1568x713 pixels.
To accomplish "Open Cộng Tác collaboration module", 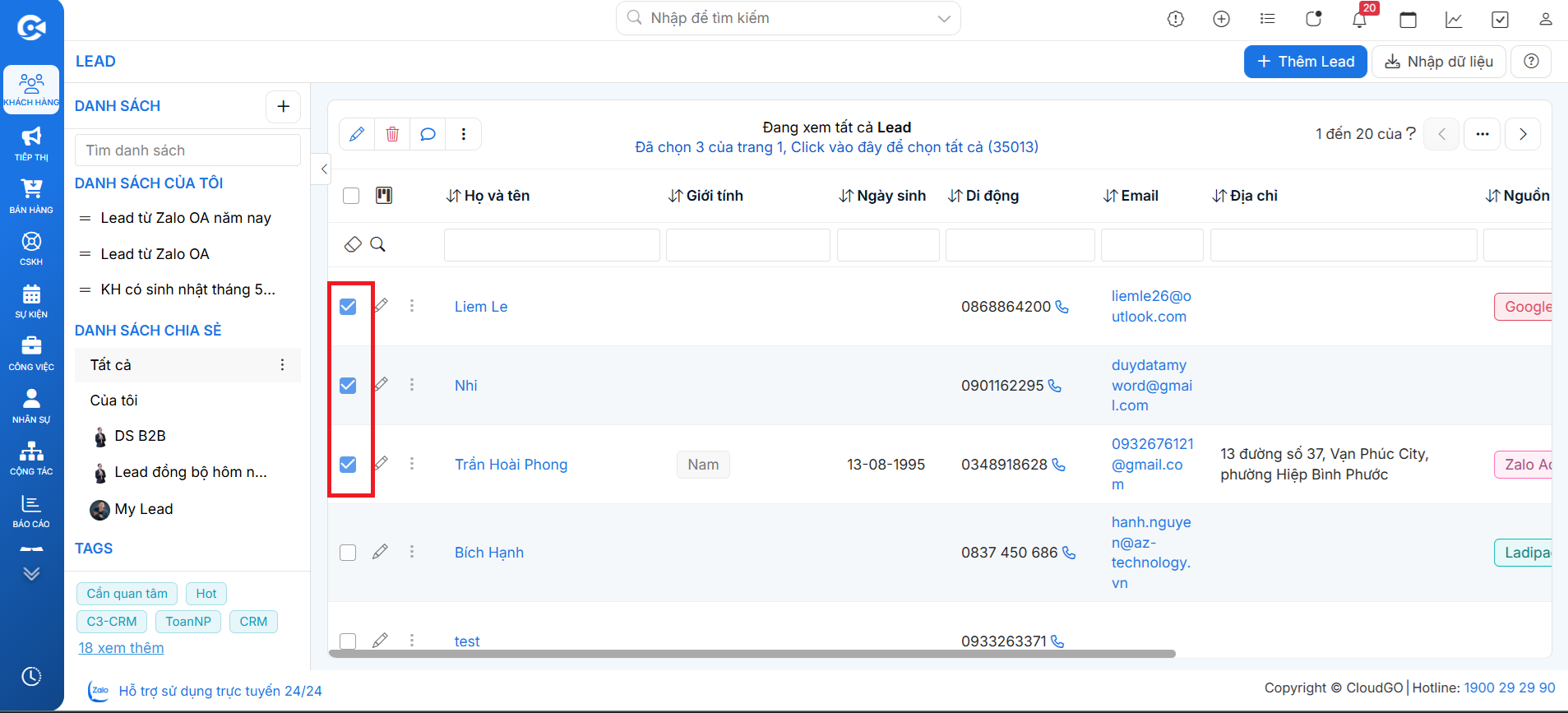I will [31, 458].
